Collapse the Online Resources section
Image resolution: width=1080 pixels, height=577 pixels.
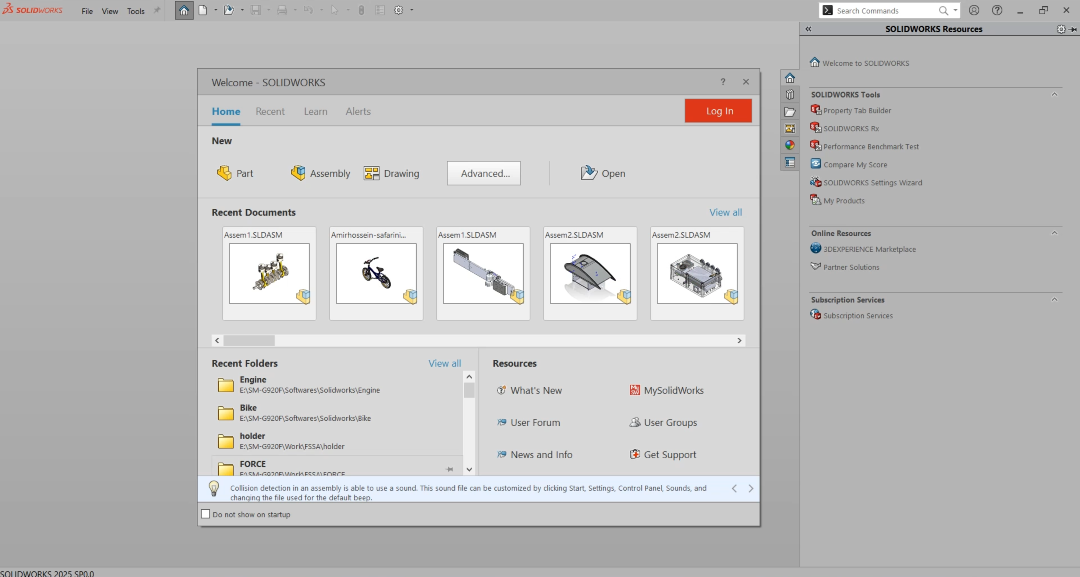pyautogui.click(x=1054, y=233)
